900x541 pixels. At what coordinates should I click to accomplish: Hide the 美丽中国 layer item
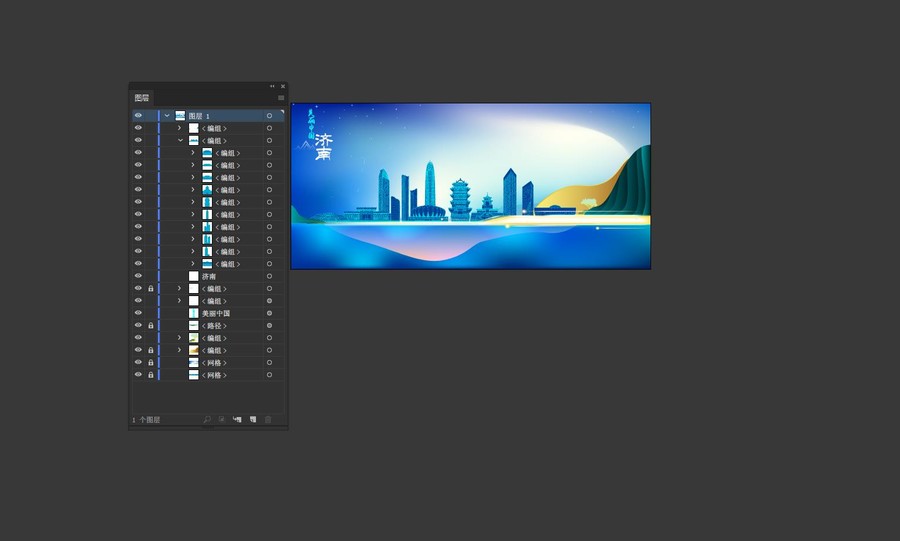click(138, 313)
